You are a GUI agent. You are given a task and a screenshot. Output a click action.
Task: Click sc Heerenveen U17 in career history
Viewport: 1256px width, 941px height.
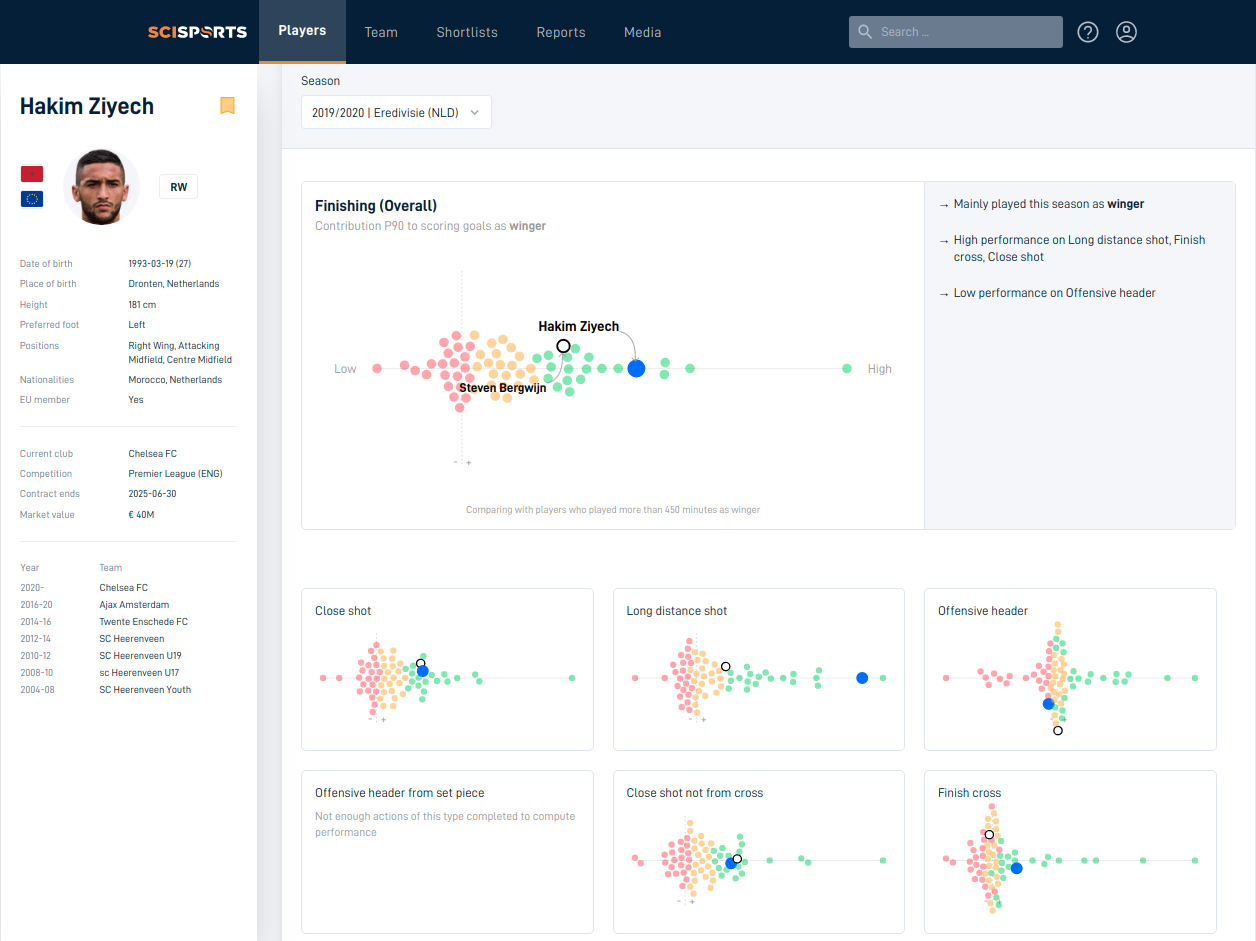[x=140, y=673]
